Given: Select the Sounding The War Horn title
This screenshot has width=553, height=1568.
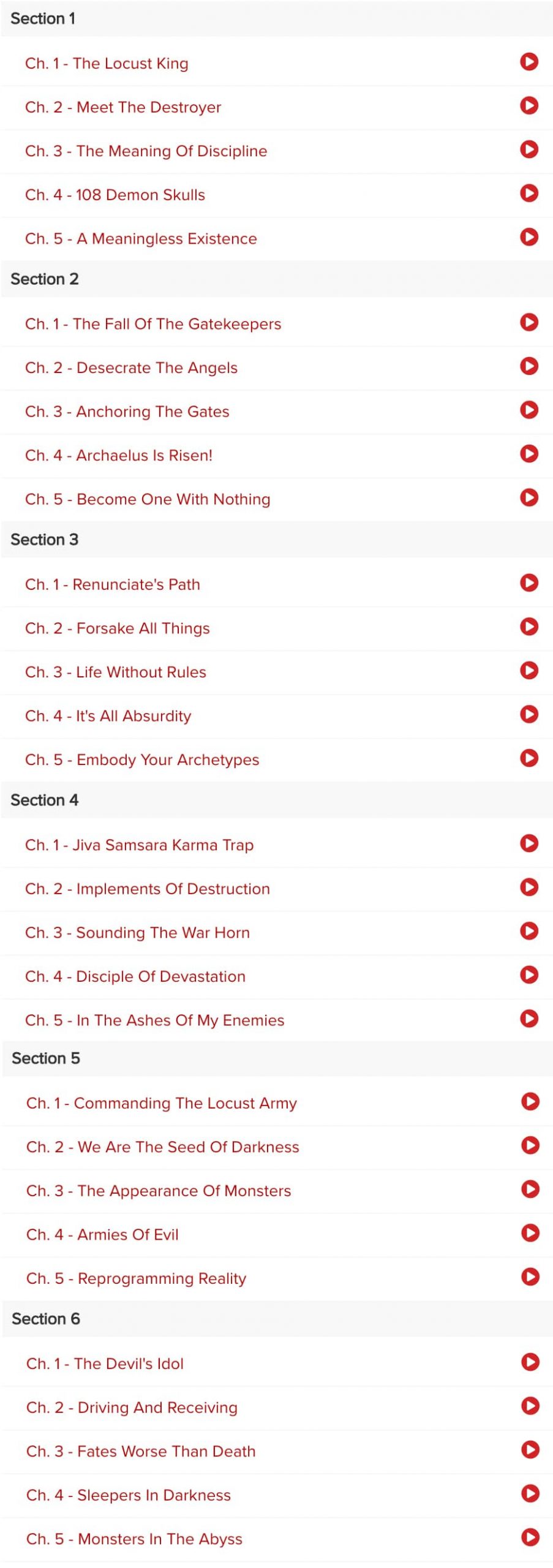Looking at the screenshot, I should [137, 933].
